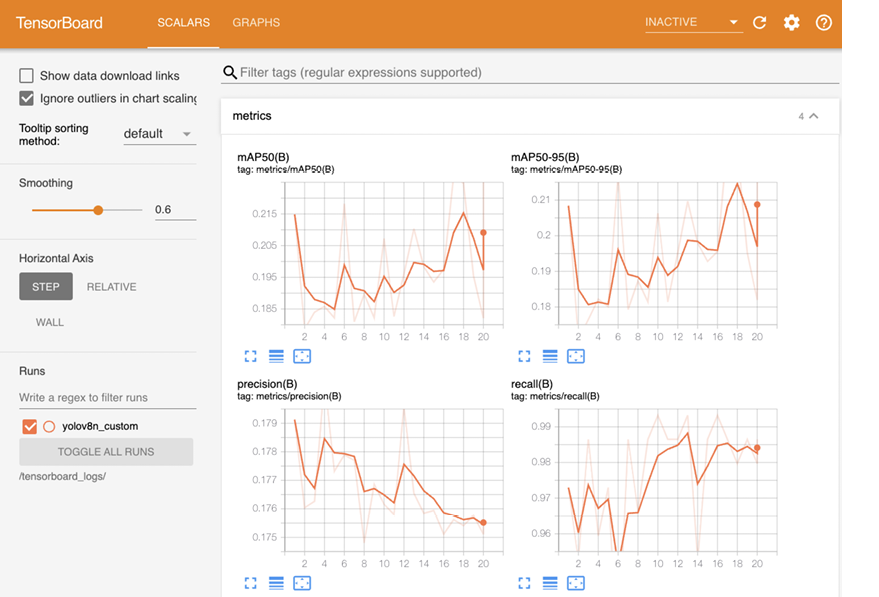Fit domain to data on mAP50(B) chart
Viewport: 879px width, 597px height.
point(302,356)
